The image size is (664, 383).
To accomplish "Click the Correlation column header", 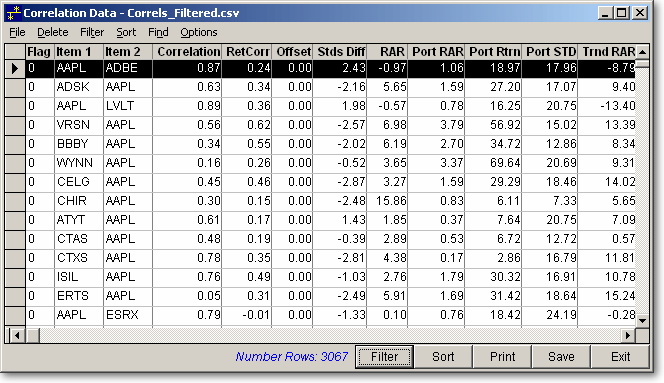I will (x=187, y=52).
